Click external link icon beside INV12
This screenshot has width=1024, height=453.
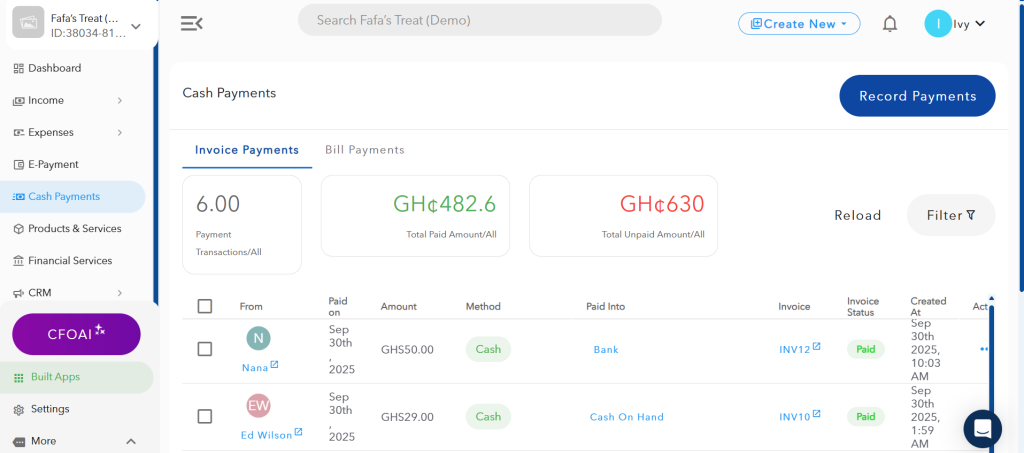point(816,346)
